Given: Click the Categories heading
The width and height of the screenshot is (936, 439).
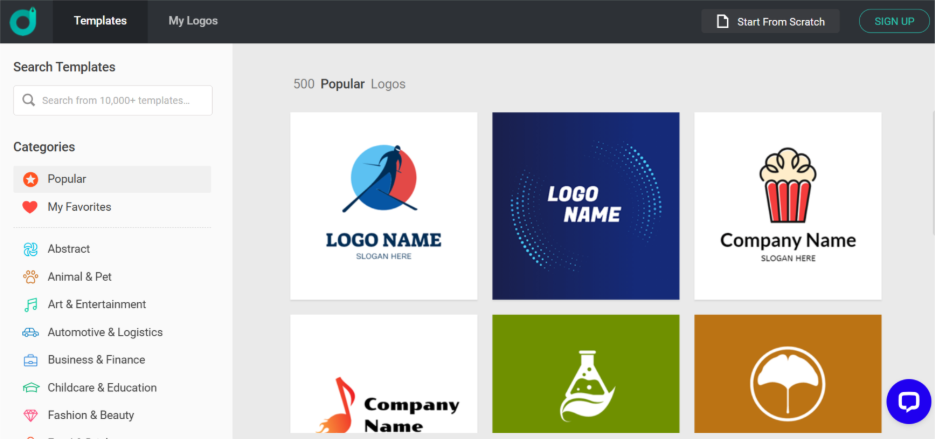Looking at the screenshot, I should [44, 147].
